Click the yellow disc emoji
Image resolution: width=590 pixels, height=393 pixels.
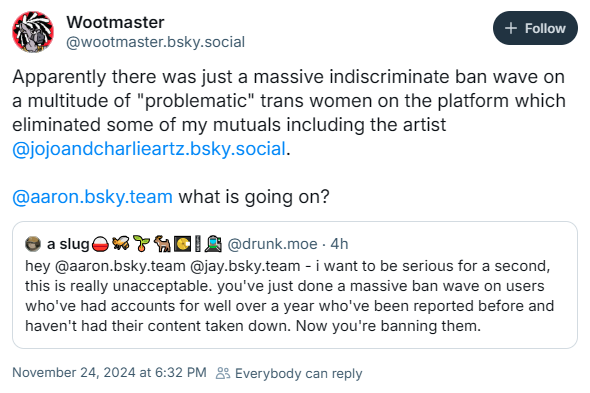182,244
